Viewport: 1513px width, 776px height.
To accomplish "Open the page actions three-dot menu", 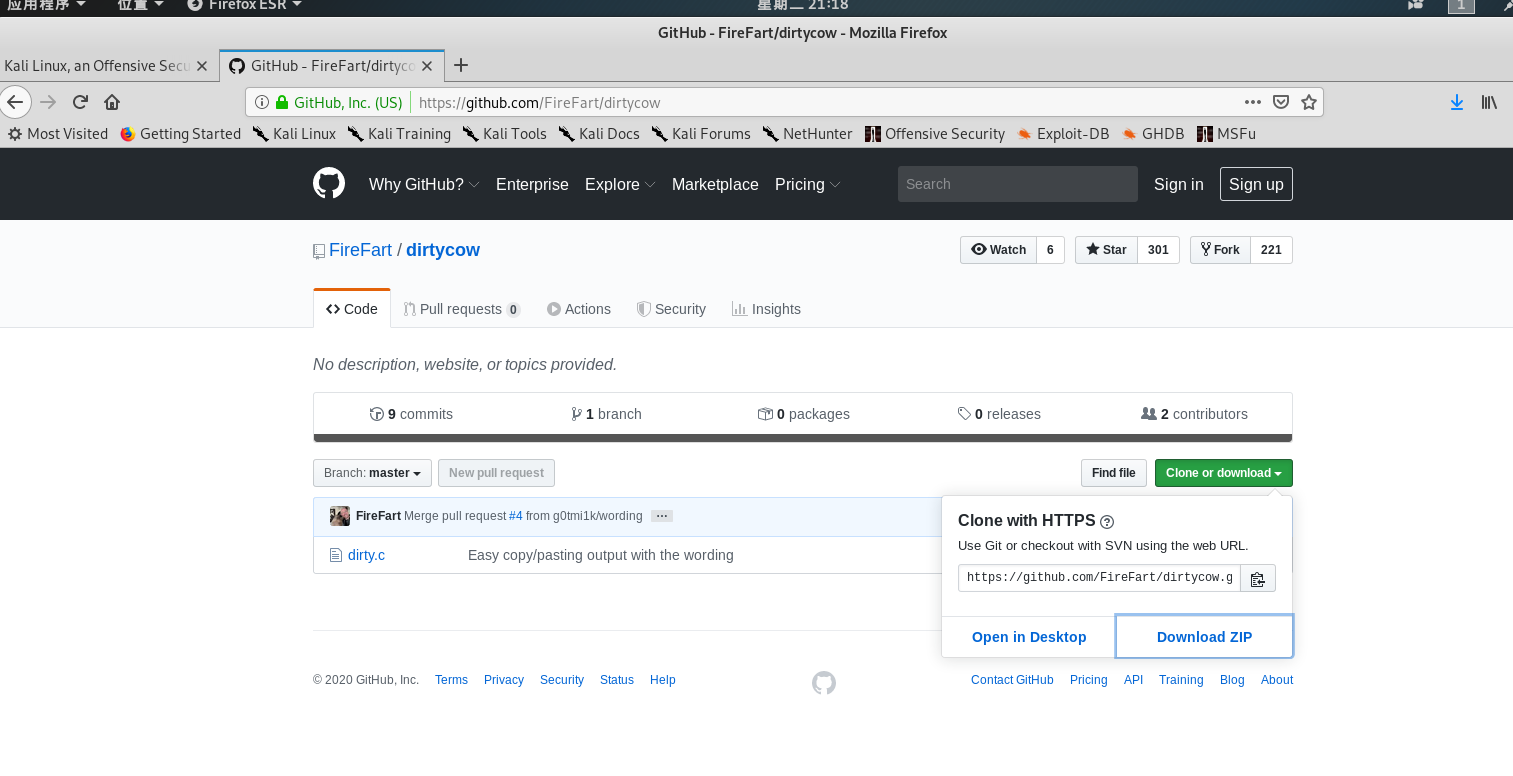I will click(x=1252, y=102).
